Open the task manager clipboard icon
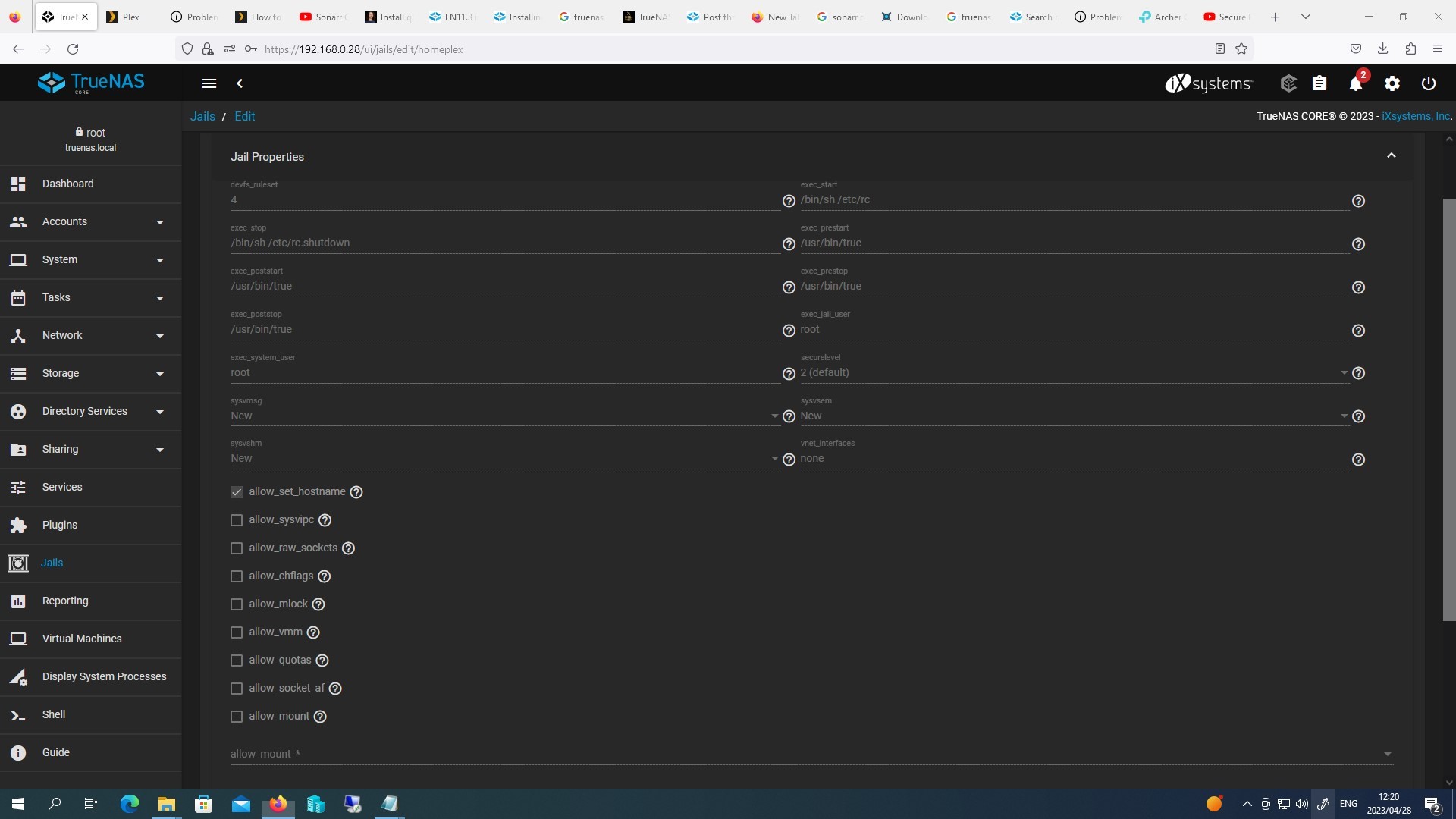 point(1319,83)
